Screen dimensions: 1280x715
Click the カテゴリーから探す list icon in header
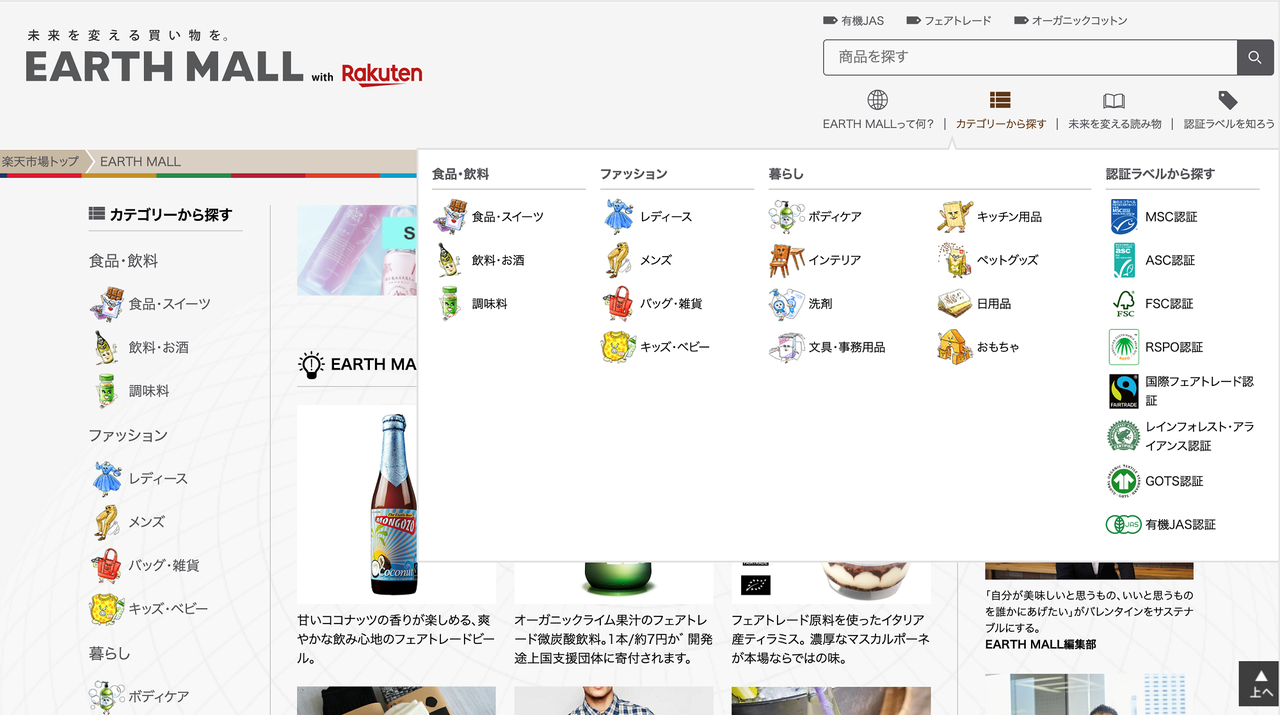click(1000, 100)
